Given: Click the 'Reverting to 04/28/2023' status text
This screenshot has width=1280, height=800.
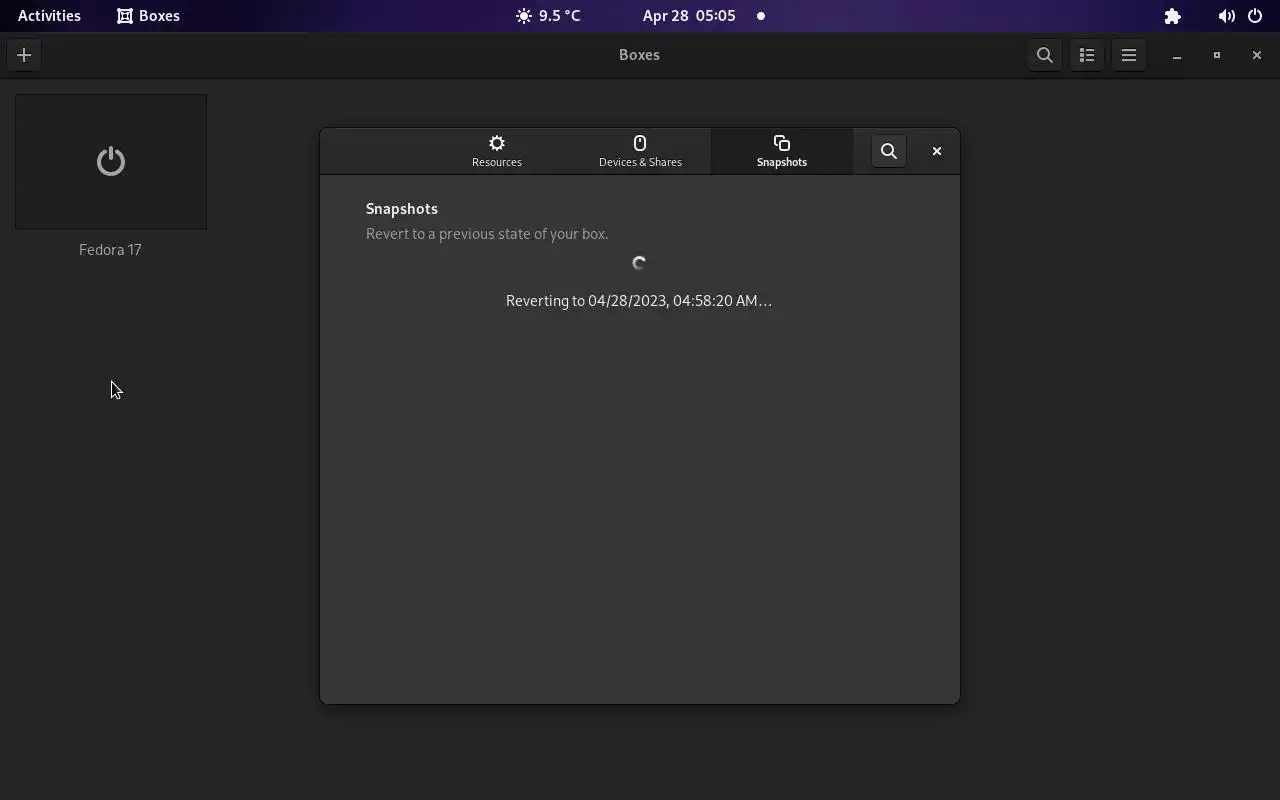Looking at the screenshot, I should click(639, 301).
